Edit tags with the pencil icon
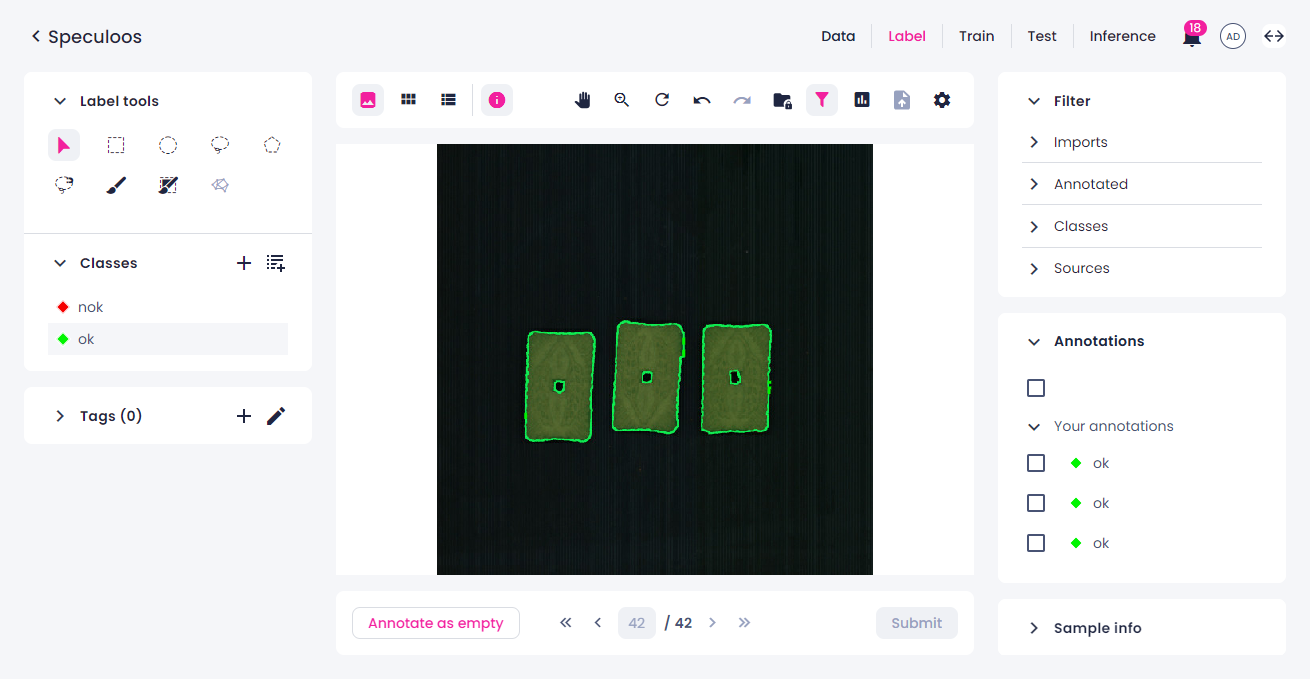 [276, 416]
